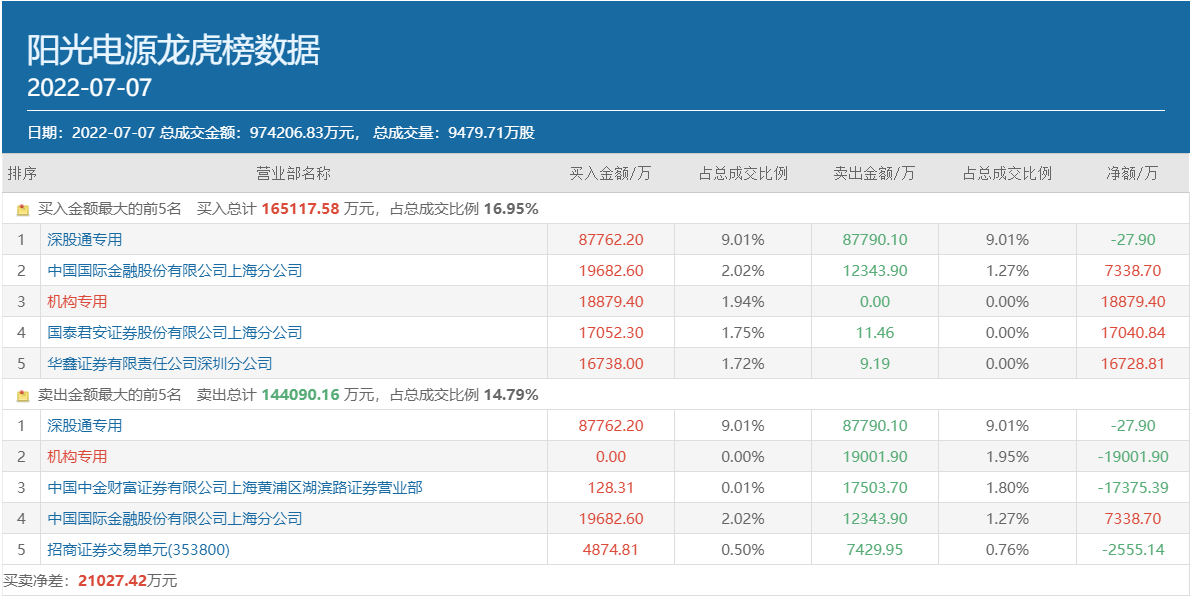The height and width of the screenshot is (597, 1190).
Task: Click the 净额/万 column header
Action: 1132,173
